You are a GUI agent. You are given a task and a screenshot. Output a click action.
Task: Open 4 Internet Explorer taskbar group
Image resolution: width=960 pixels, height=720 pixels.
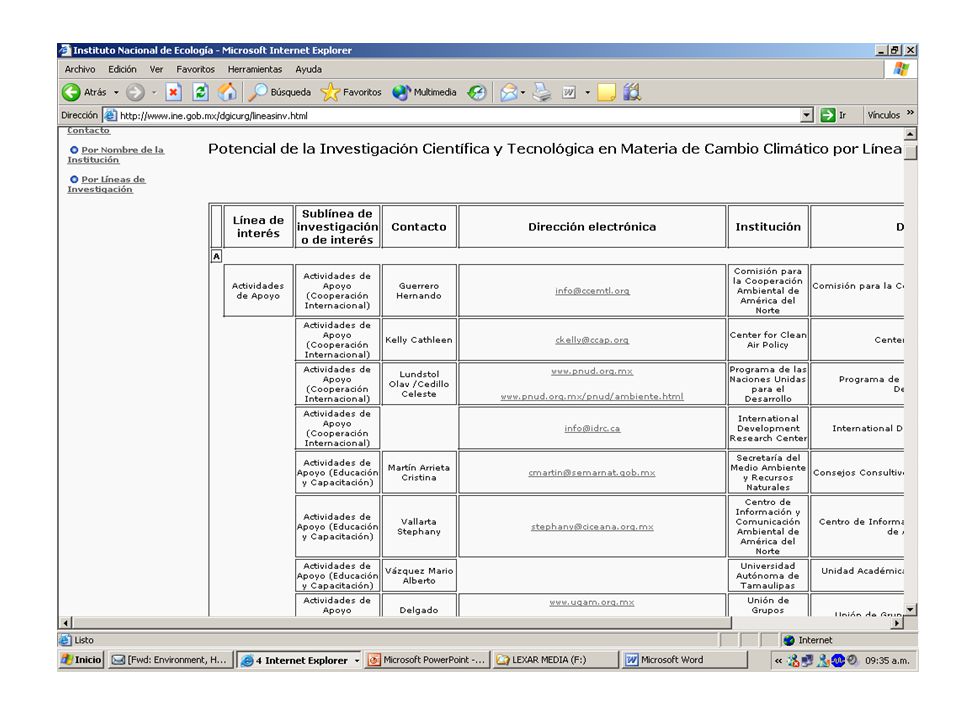[299, 660]
